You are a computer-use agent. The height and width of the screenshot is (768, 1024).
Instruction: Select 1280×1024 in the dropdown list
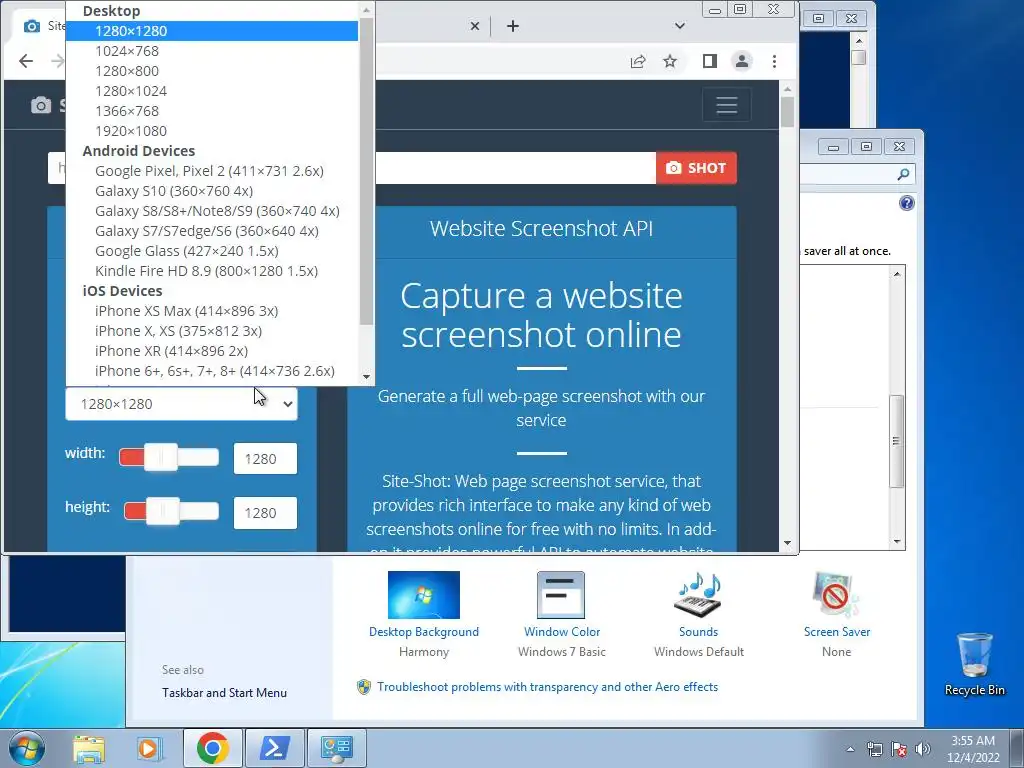coord(212,91)
